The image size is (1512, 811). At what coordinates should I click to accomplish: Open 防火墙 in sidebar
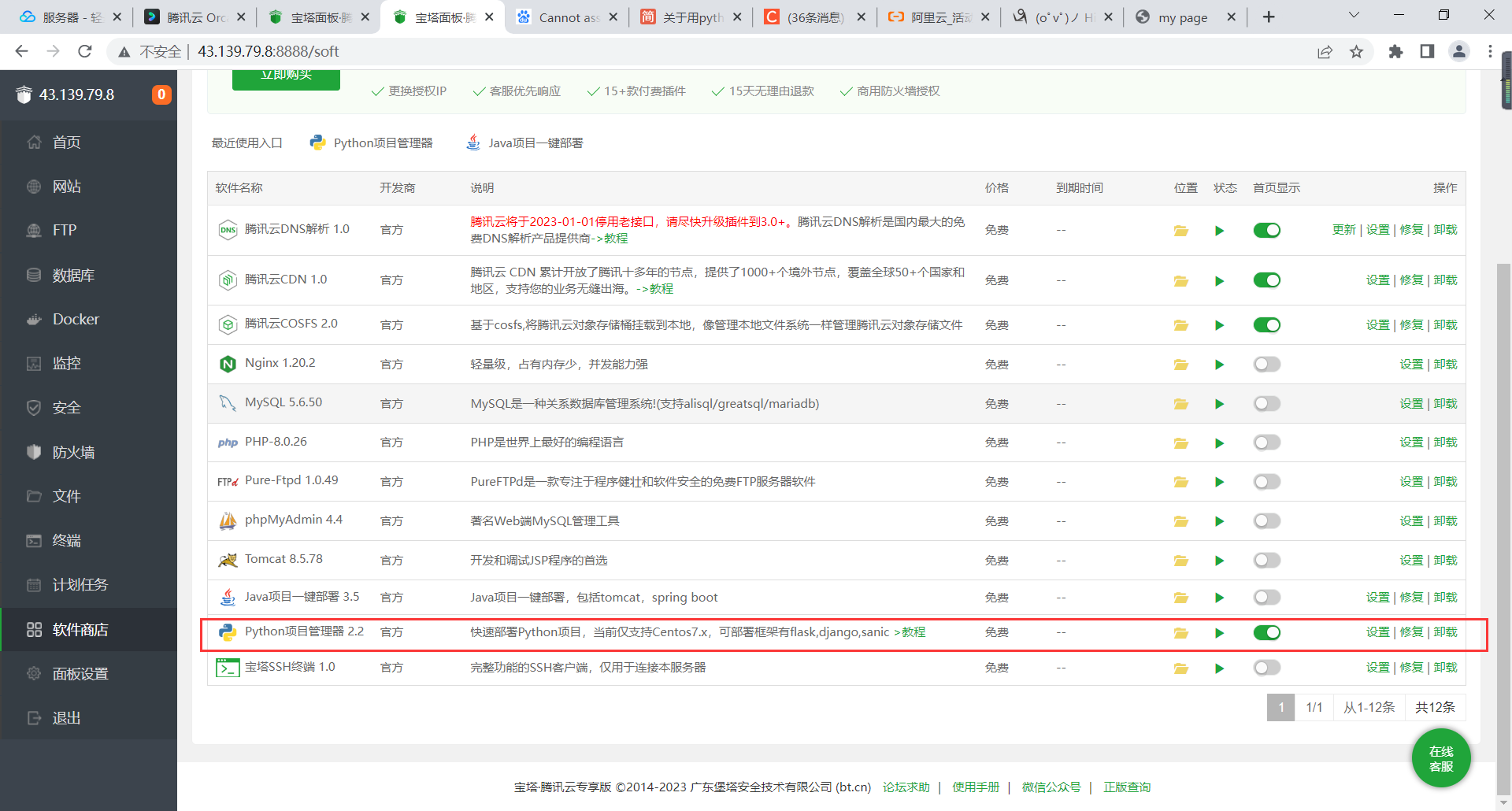coord(73,453)
